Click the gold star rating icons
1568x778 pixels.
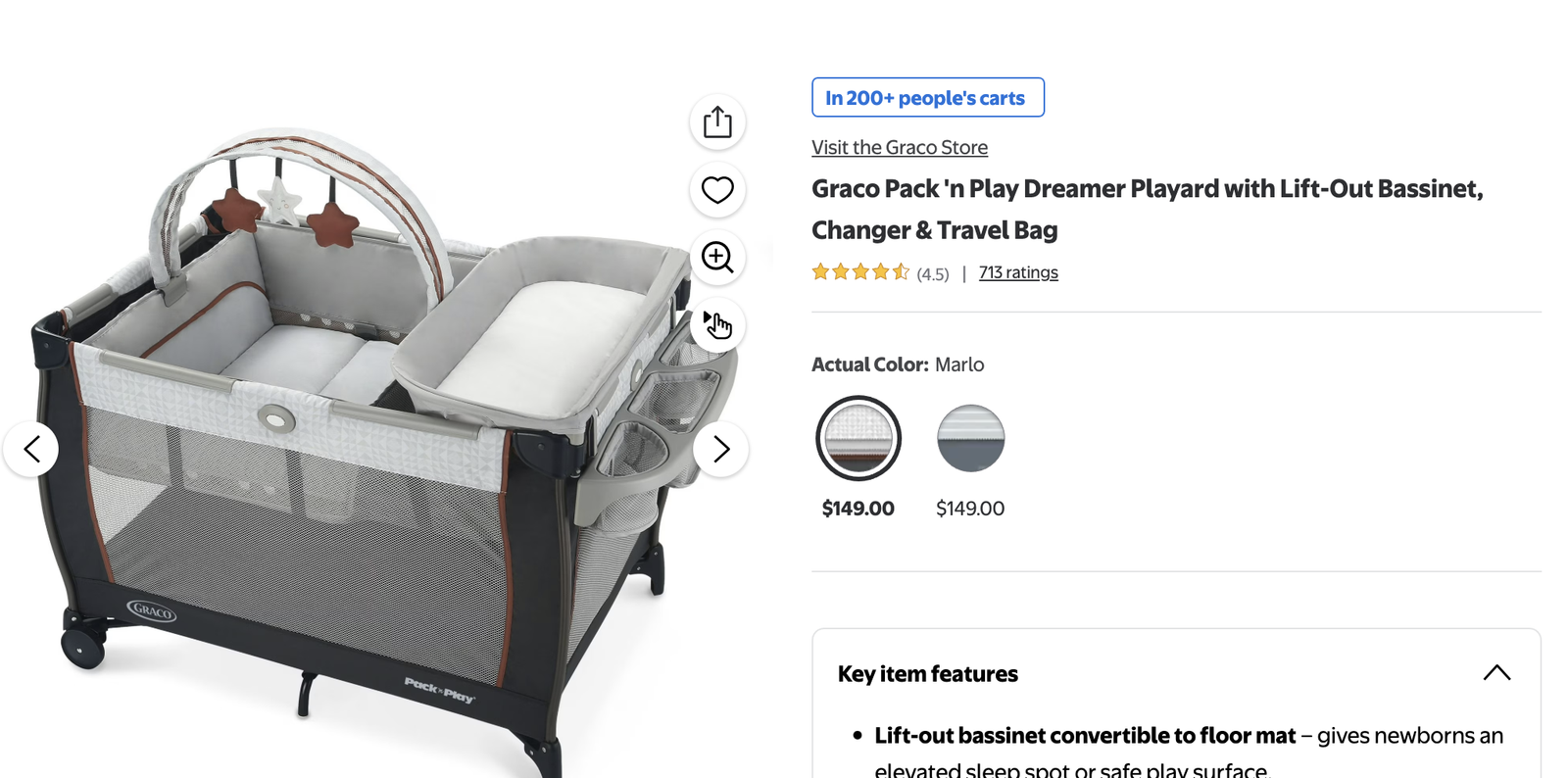click(860, 272)
